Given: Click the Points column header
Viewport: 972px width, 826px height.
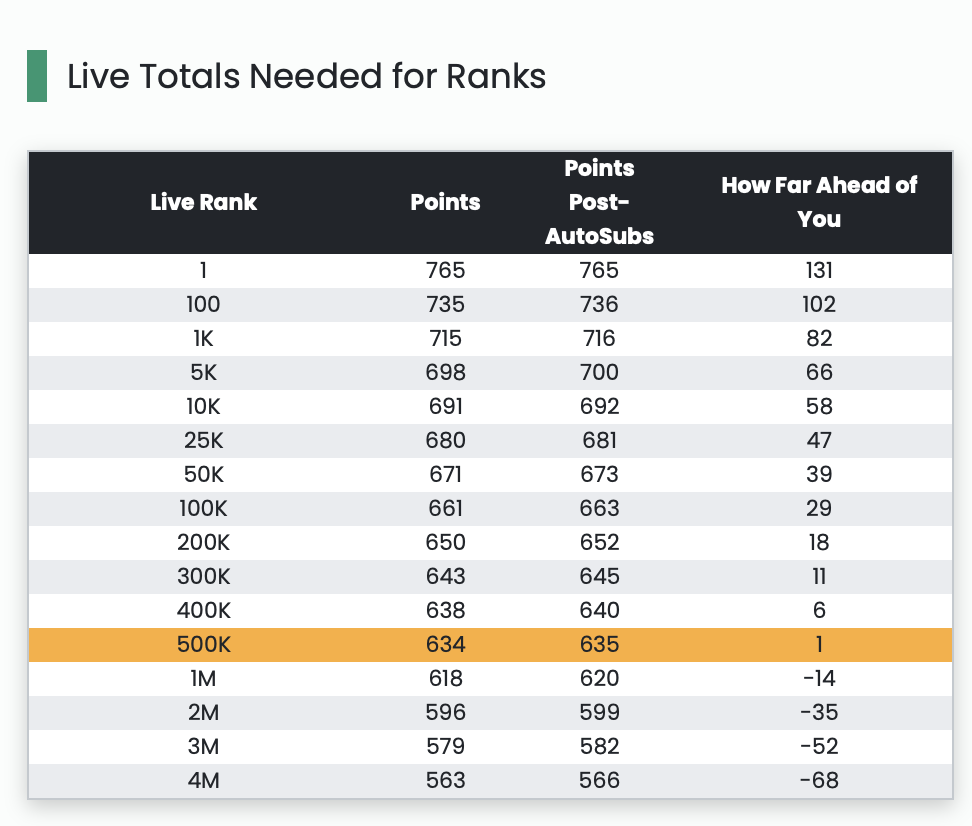Looking at the screenshot, I should pyautogui.click(x=445, y=202).
